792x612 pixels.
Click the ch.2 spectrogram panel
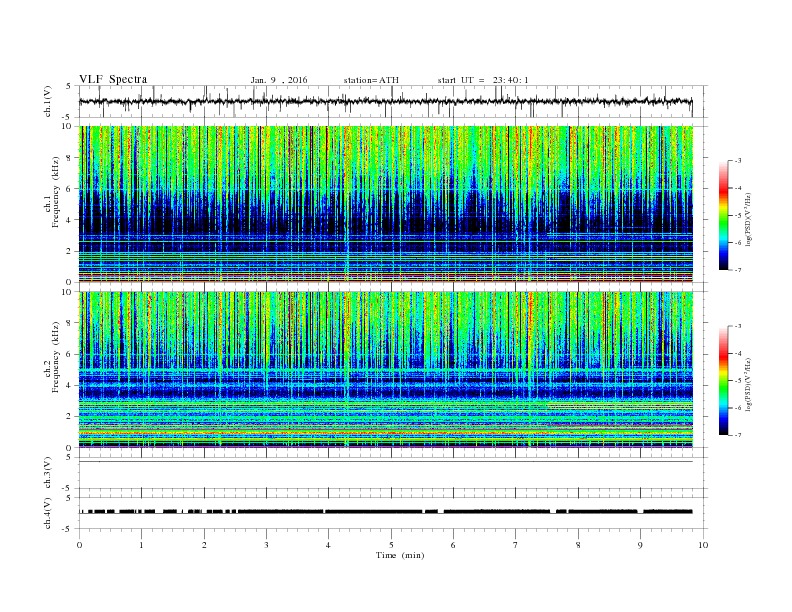coord(386,370)
